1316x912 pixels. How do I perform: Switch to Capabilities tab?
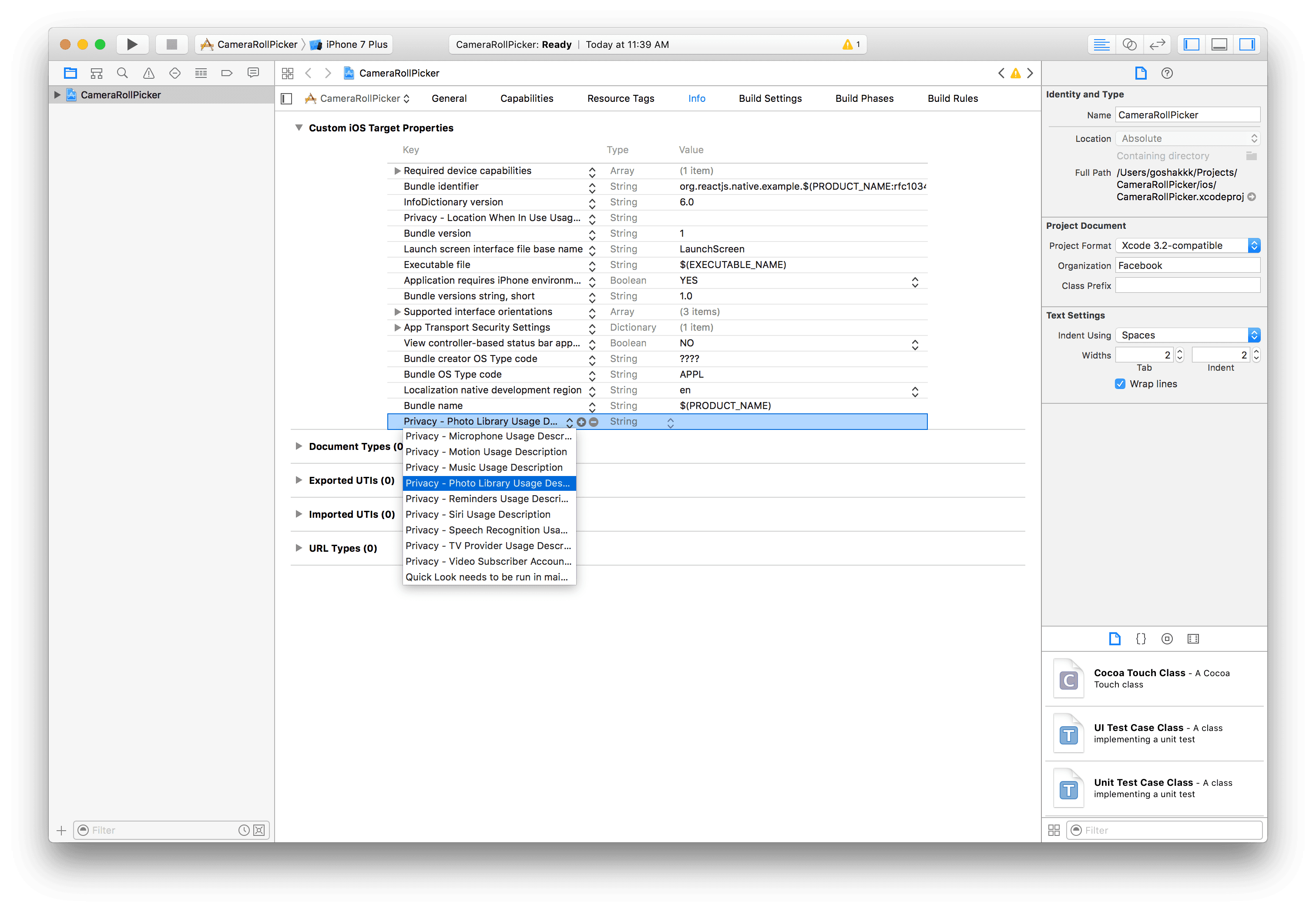click(x=526, y=99)
